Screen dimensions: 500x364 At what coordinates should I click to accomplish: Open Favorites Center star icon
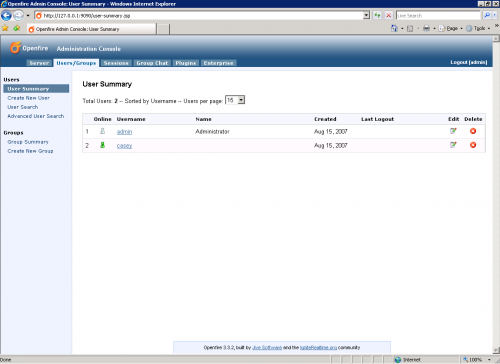[5, 28]
